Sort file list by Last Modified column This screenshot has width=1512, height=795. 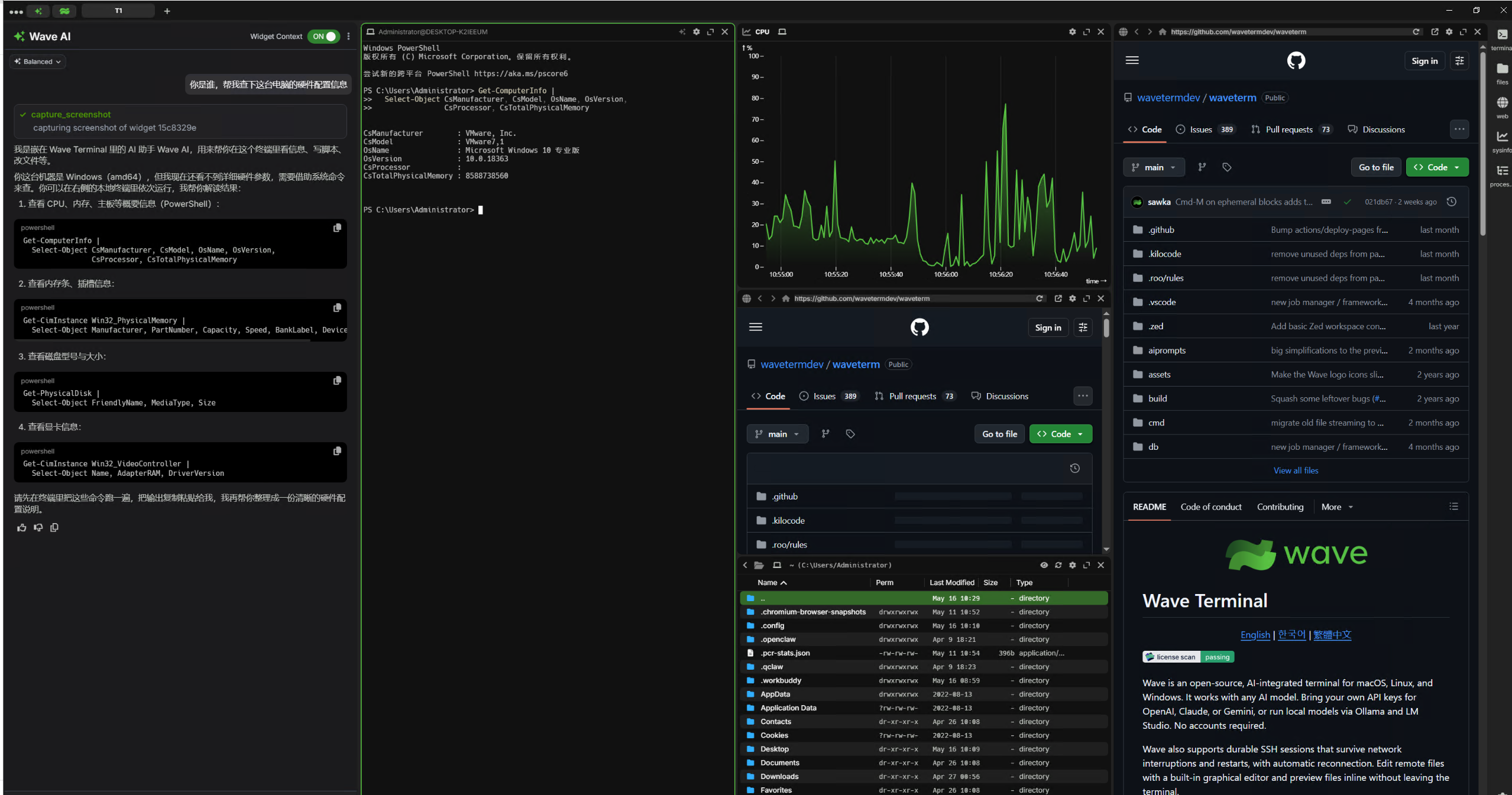(951, 583)
